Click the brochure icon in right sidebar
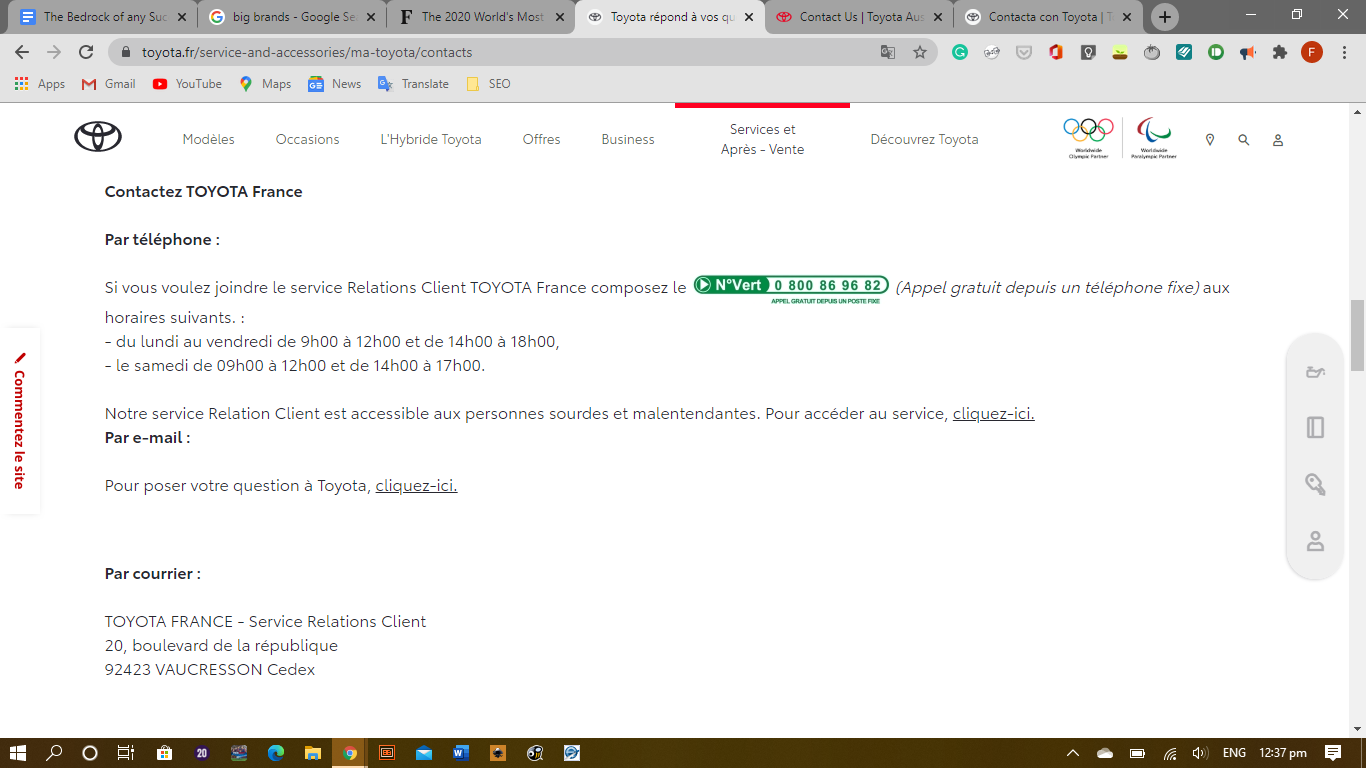 point(1315,427)
